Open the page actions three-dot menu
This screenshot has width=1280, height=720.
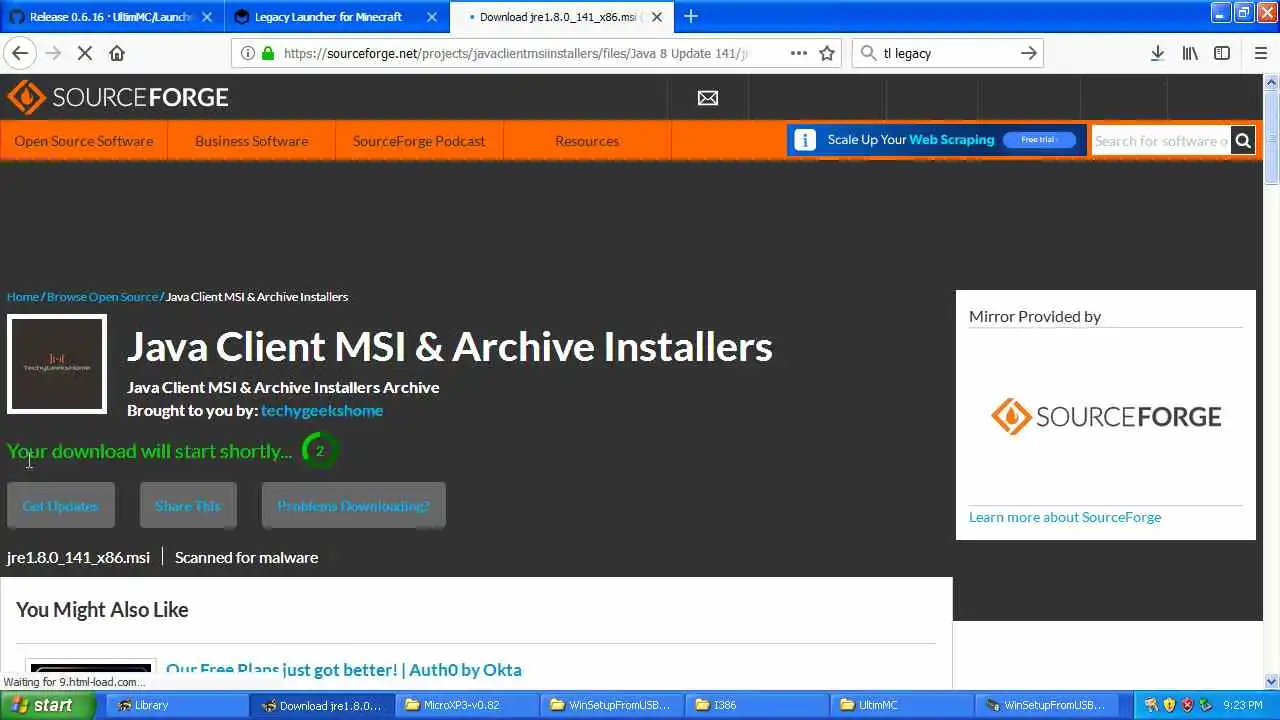click(x=798, y=53)
